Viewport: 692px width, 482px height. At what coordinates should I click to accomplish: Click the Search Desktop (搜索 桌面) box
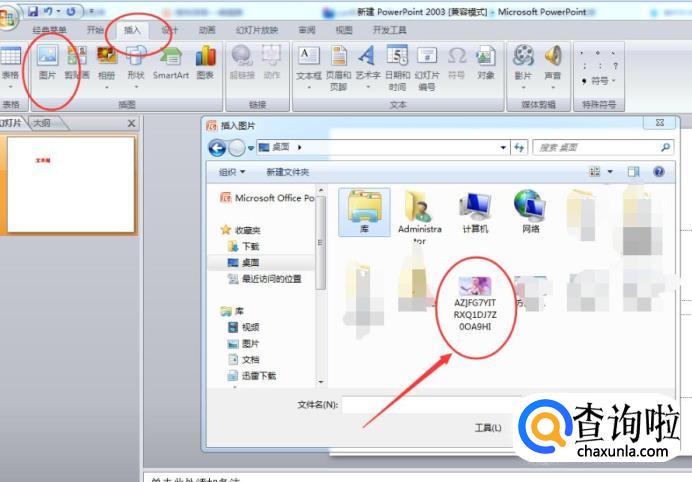coord(603,147)
